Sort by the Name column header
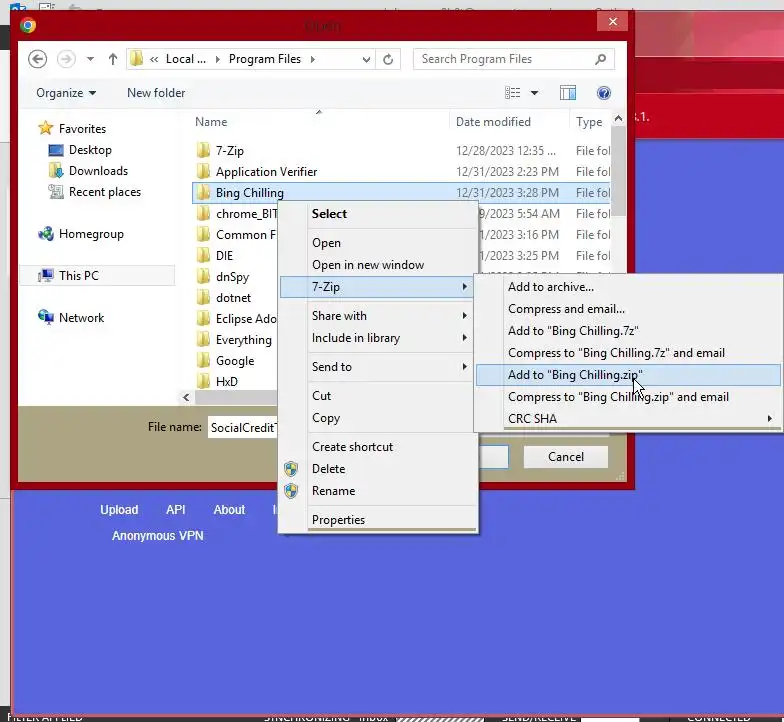 click(211, 122)
